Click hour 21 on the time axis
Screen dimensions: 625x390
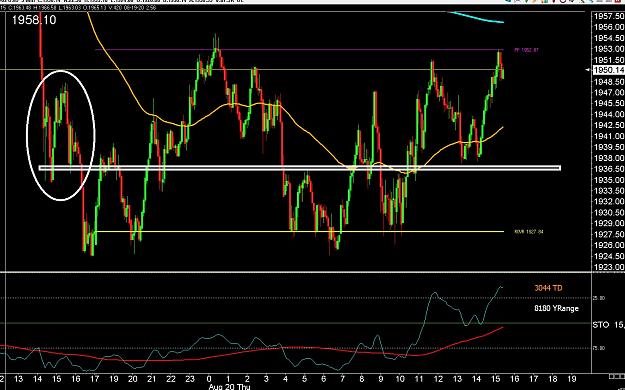click(x=151, y=378)
